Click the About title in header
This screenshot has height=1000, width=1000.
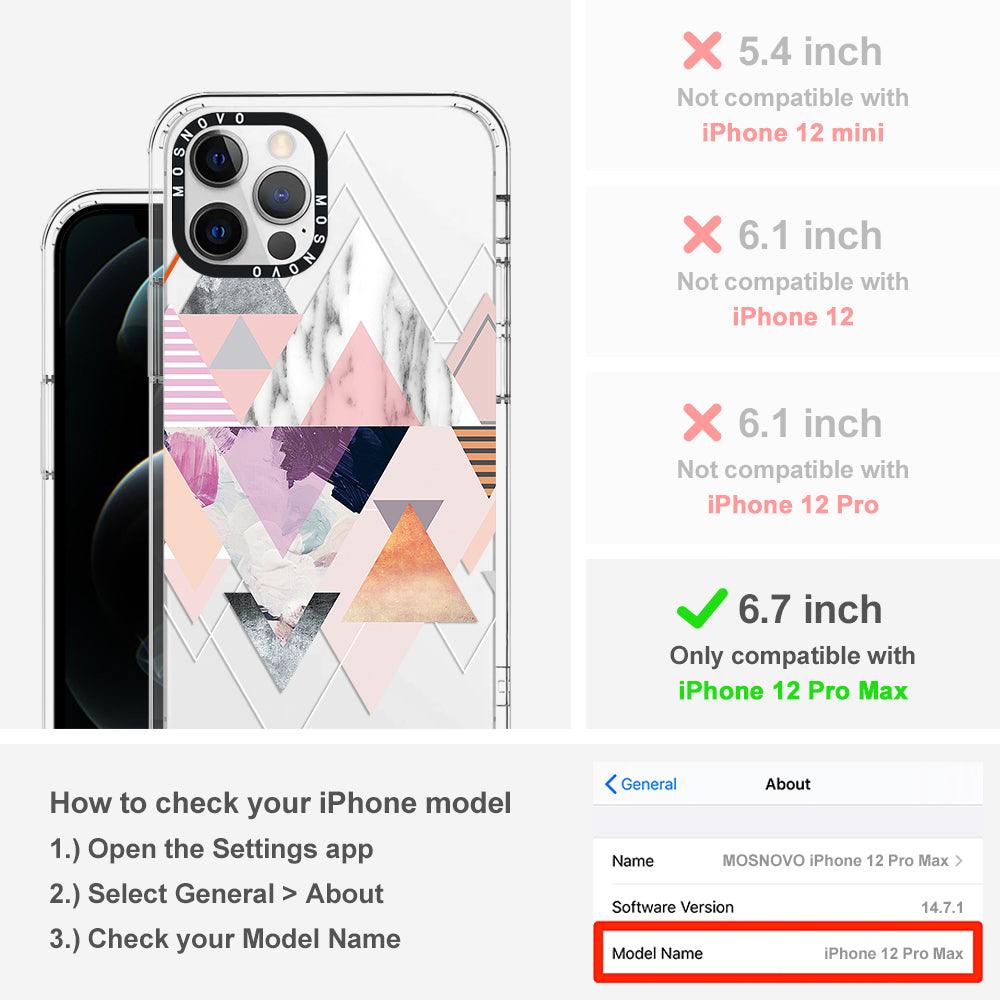[x=788, y=784]
